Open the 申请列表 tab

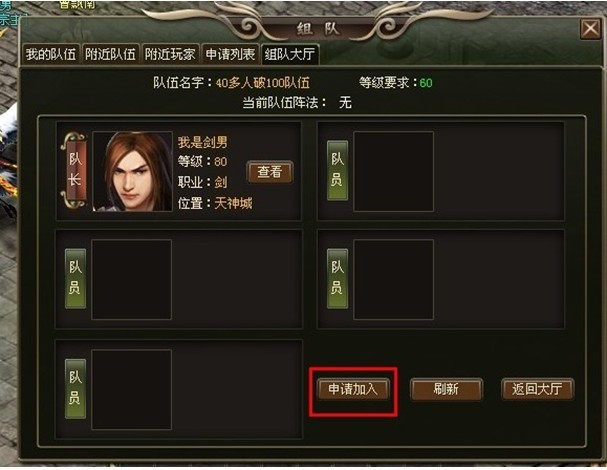(230, 54)
